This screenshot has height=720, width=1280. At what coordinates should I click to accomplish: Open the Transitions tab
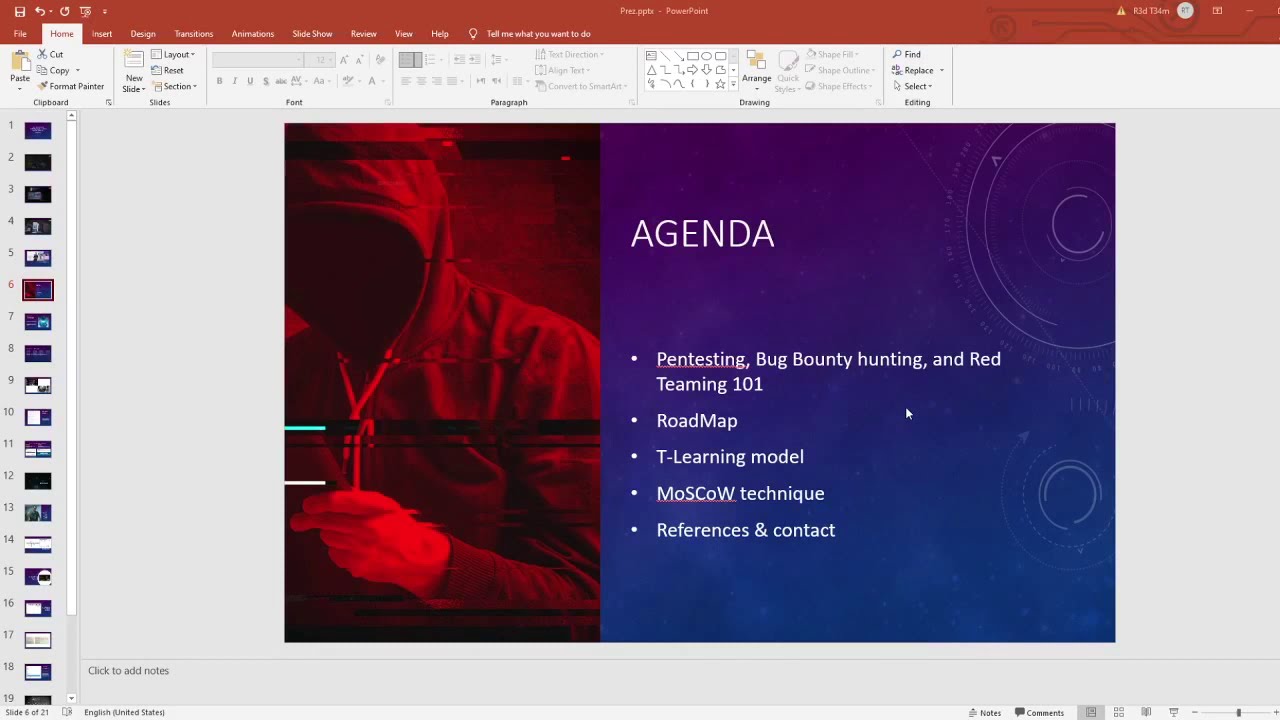tap(194, 34)
